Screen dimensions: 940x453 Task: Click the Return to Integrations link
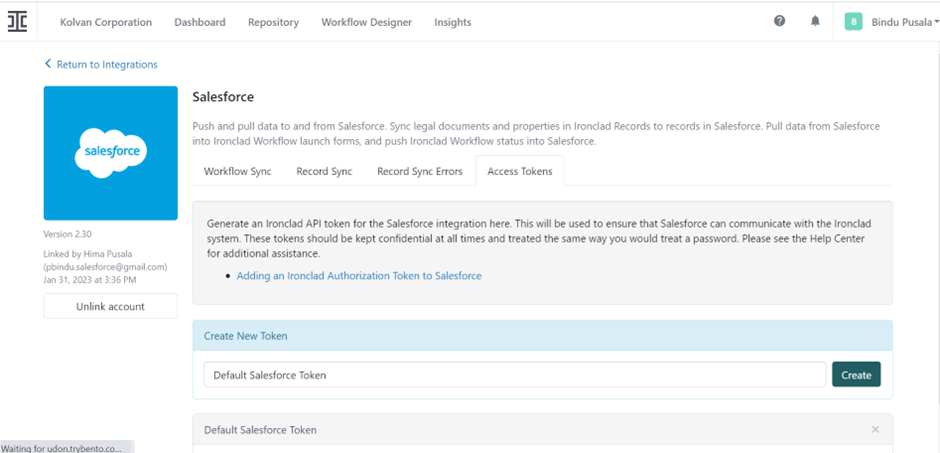click(x=101, y=64)
